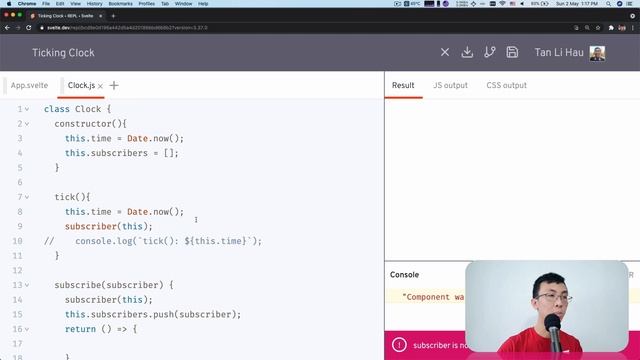
Task: Focus the svelte.dev address bar
Action: (x=306, y=28)
